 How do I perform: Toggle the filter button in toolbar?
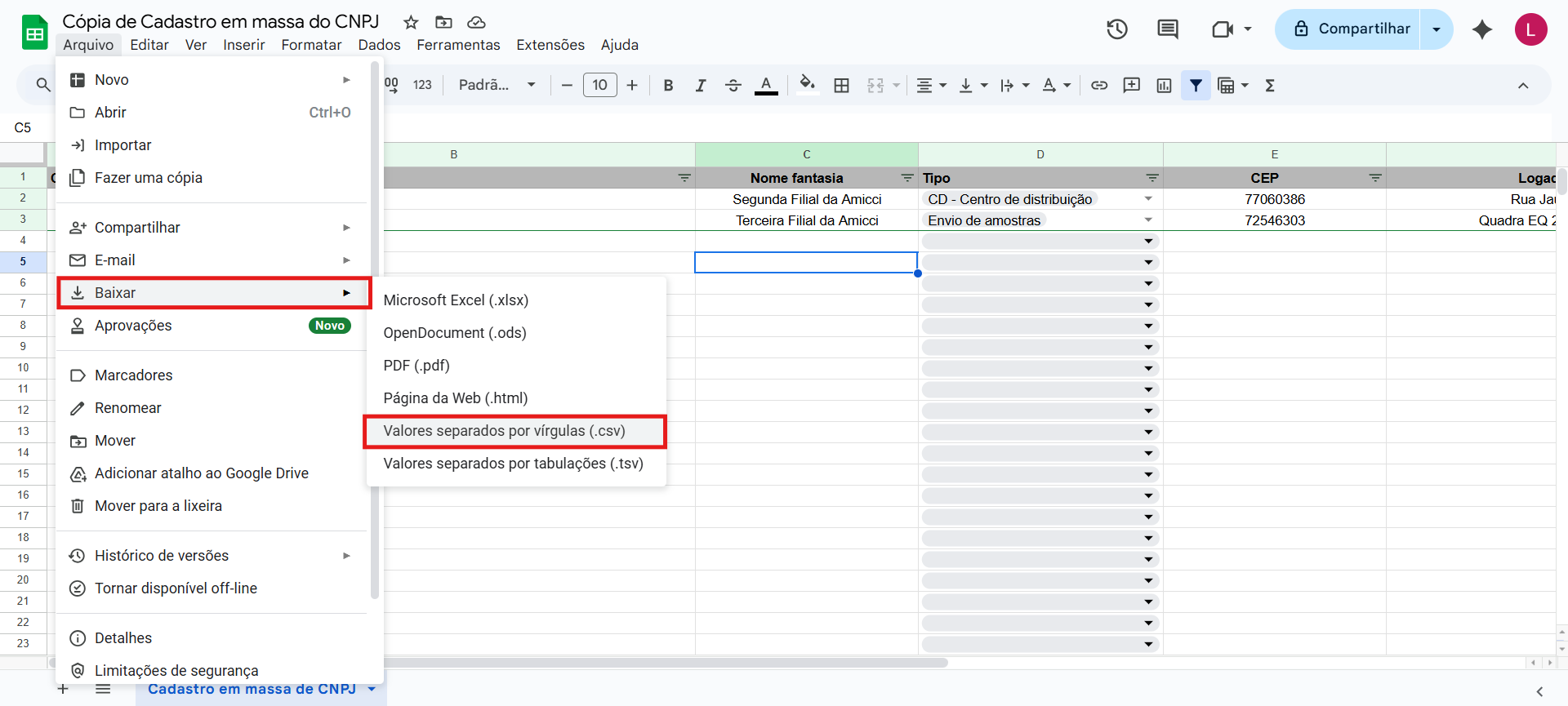click(x=1196, y=86)
